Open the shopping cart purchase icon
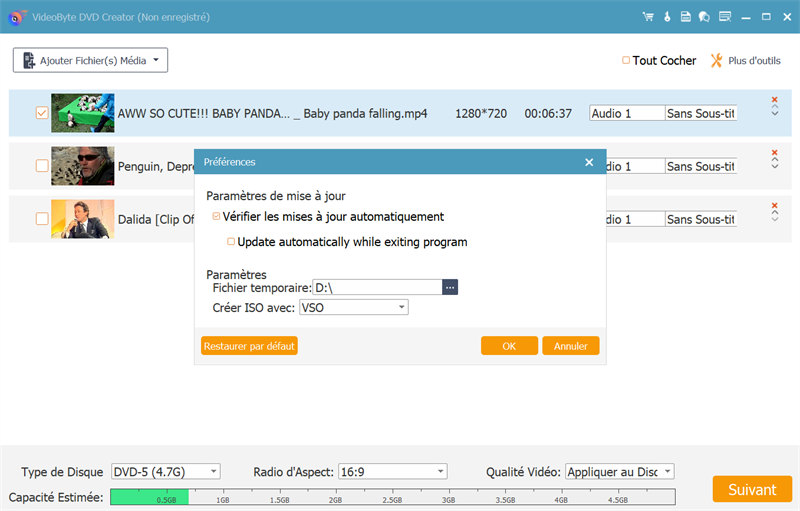 [x=648, y=16]
